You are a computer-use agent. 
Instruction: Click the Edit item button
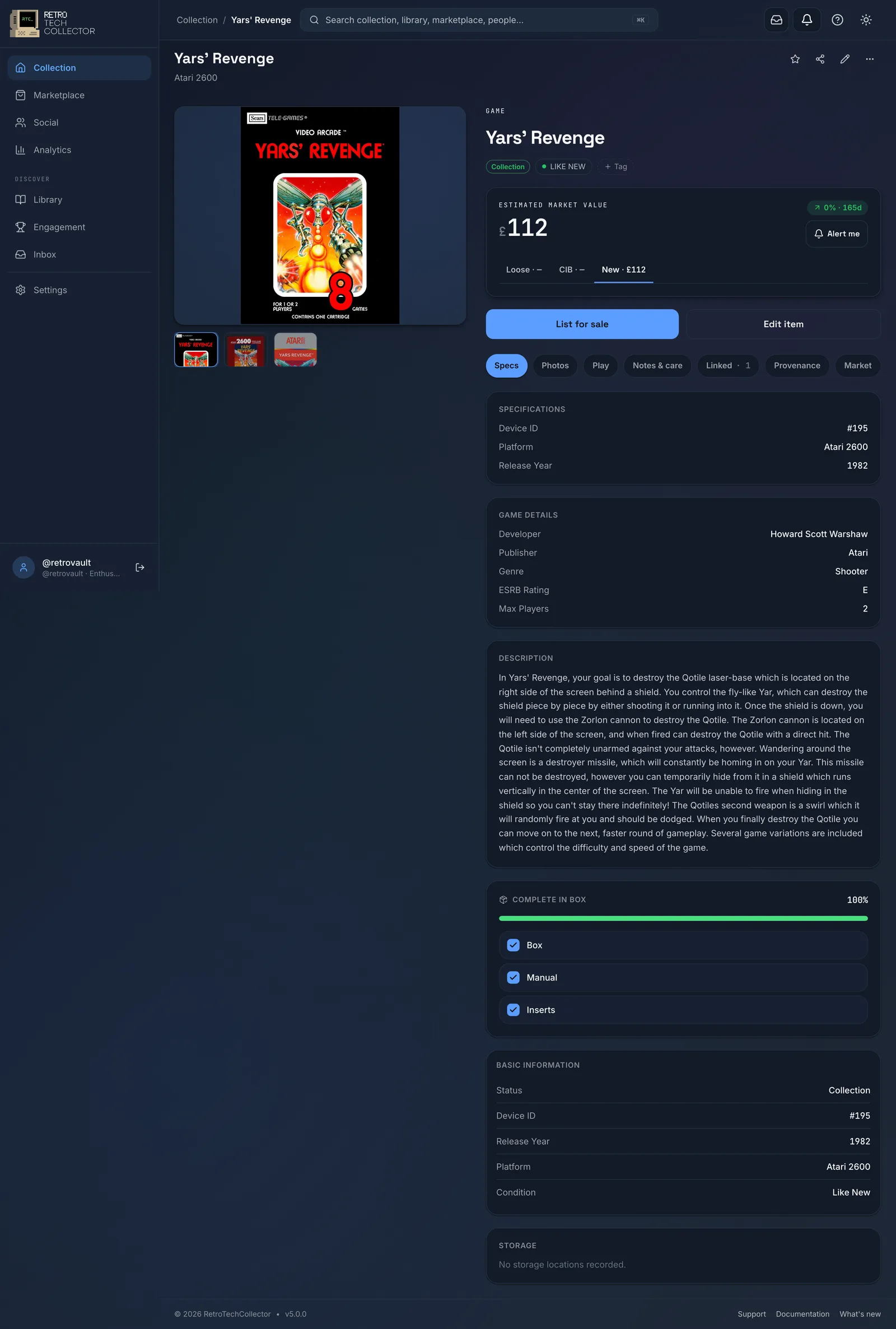coord(783,324)
